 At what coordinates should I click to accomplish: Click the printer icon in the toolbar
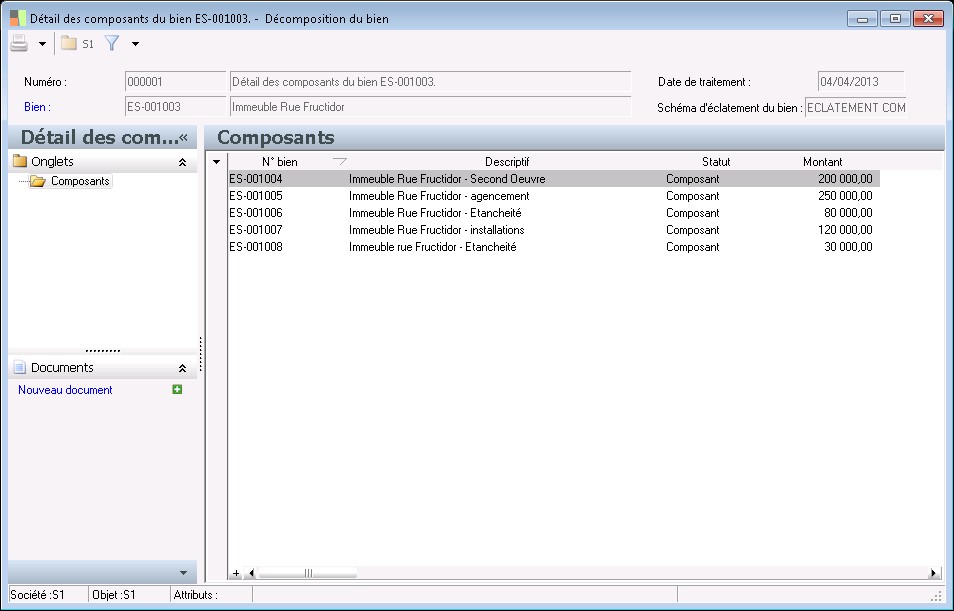click(19, 43)
